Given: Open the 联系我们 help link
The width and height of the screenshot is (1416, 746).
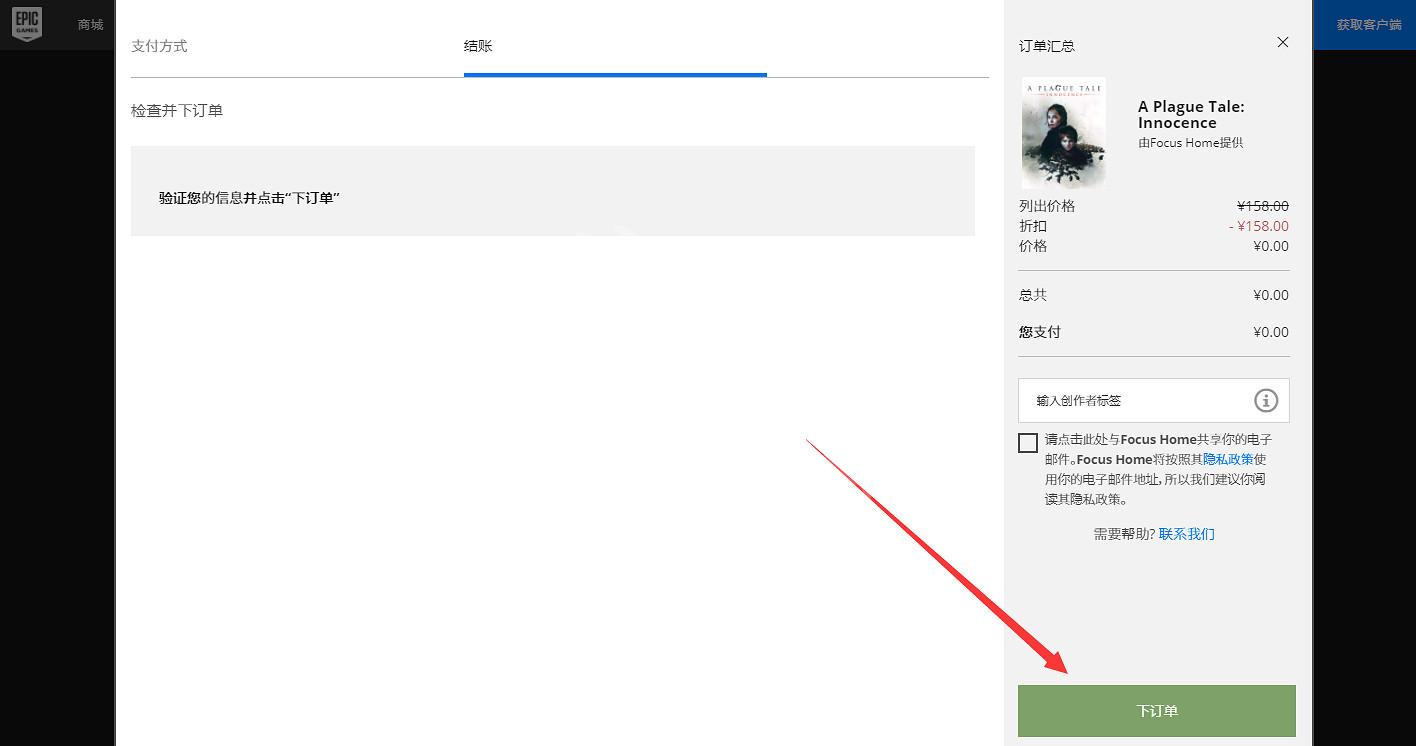Looking at the screenshot, I should click(1186, 534).
